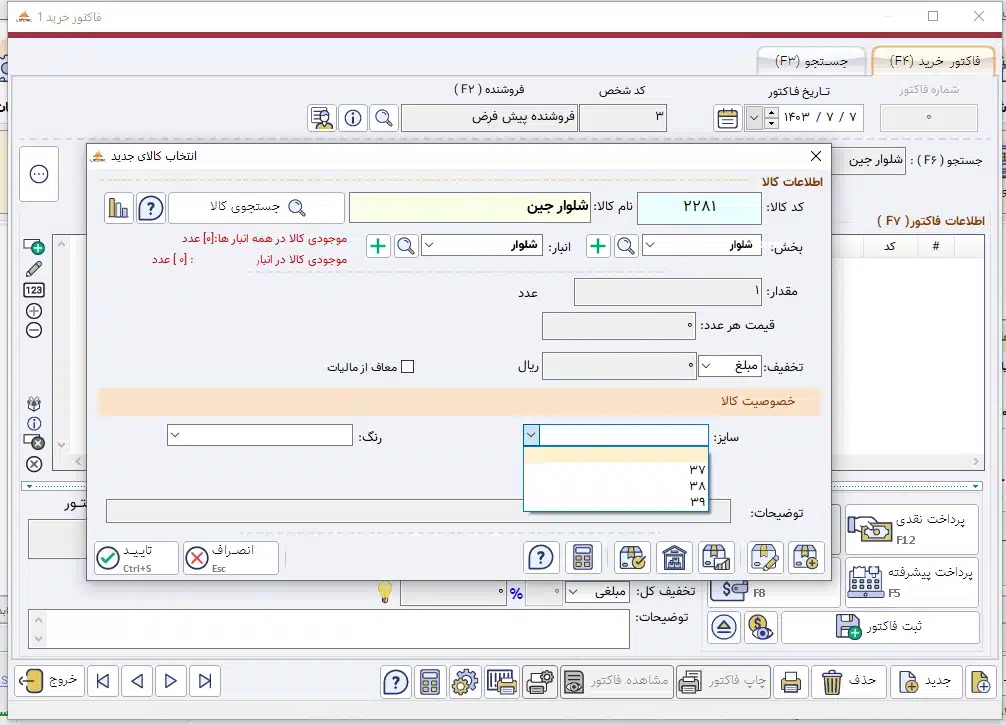Select size ۳۹ from the list
The width and height of the screenshot is (1006, 725).
pos(616,502)
